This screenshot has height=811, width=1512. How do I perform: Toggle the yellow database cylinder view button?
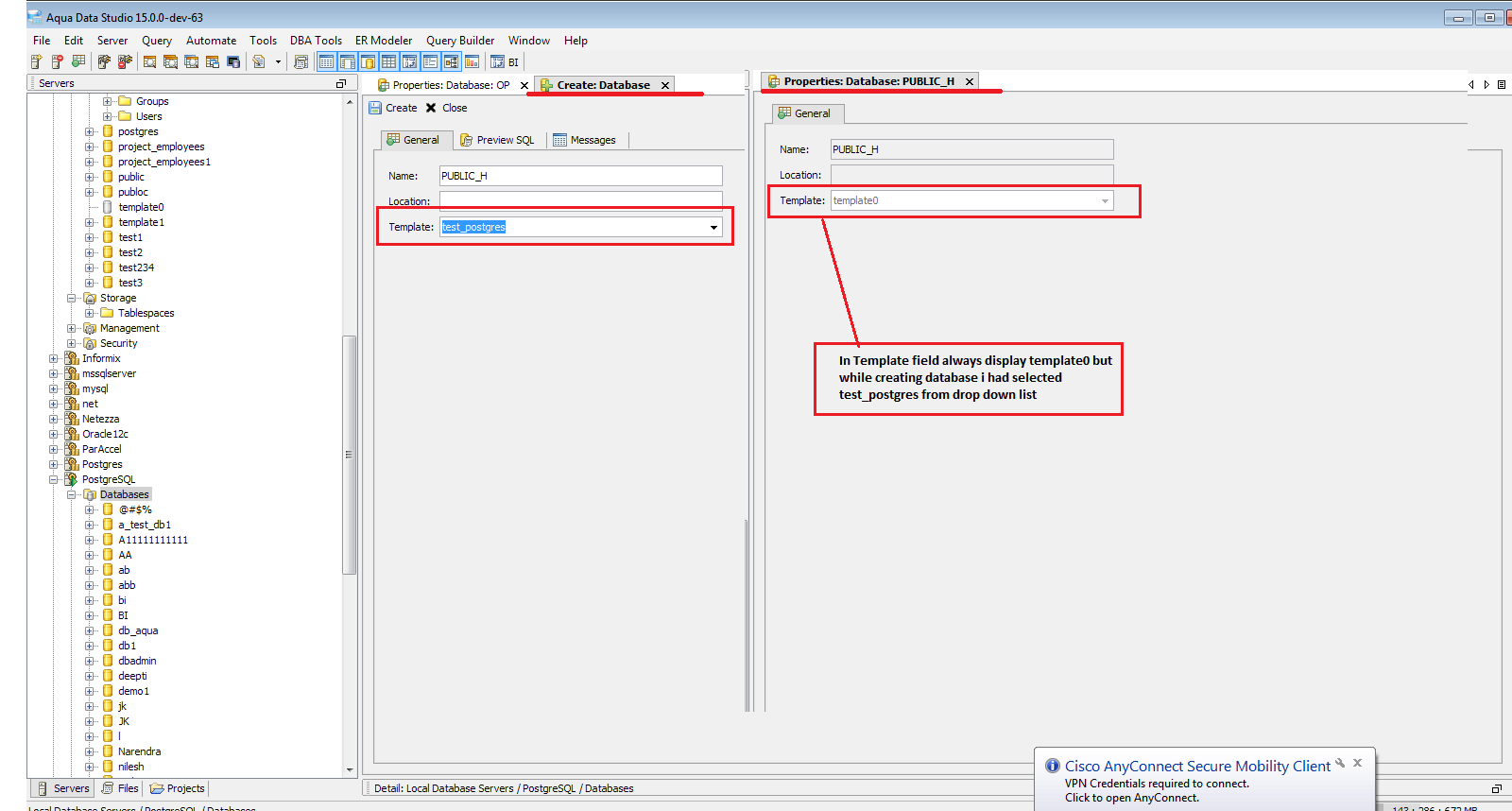[x=368, y=61]
